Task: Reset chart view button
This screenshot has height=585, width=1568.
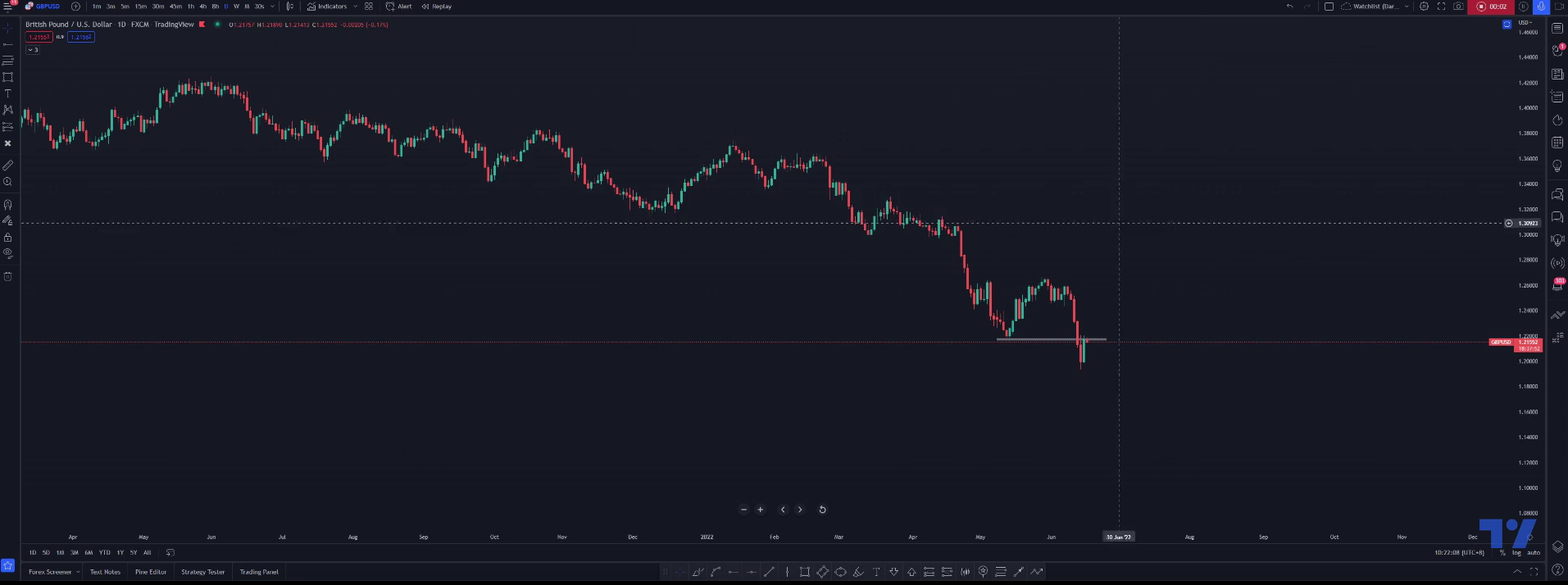Action: click(x=822, y=510)
